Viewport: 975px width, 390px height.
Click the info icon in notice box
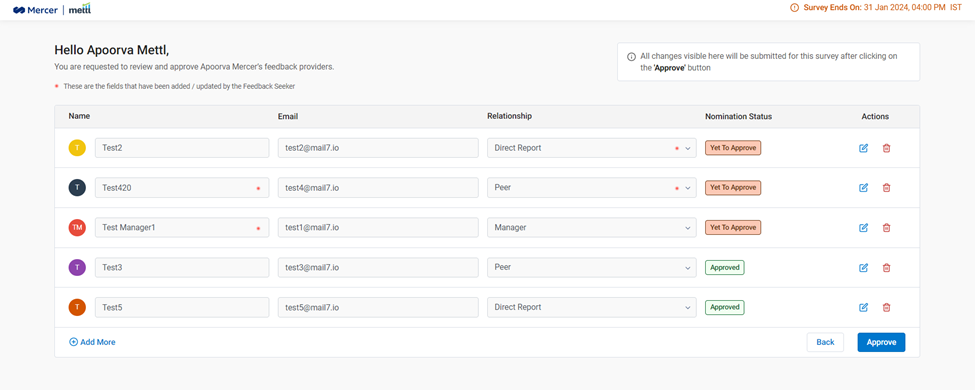(x=631, y=56)
